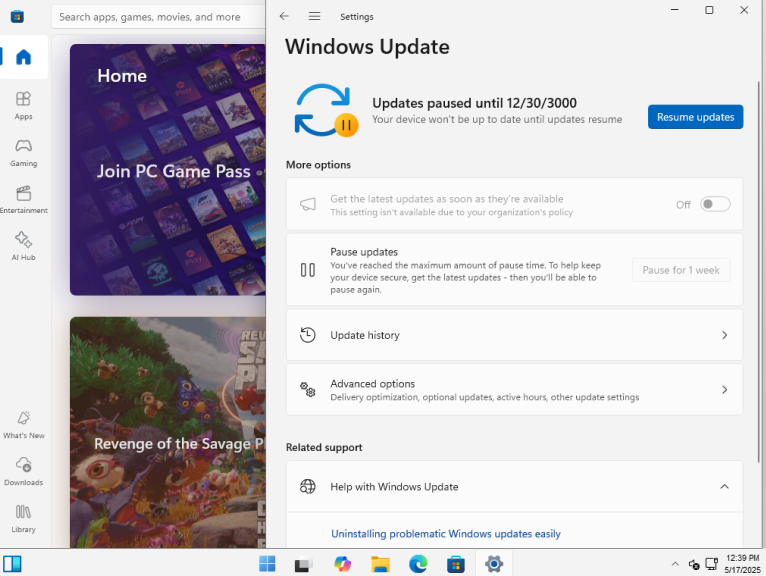
Task: Click the speaker muted tray icon
Action: point(694,565)
